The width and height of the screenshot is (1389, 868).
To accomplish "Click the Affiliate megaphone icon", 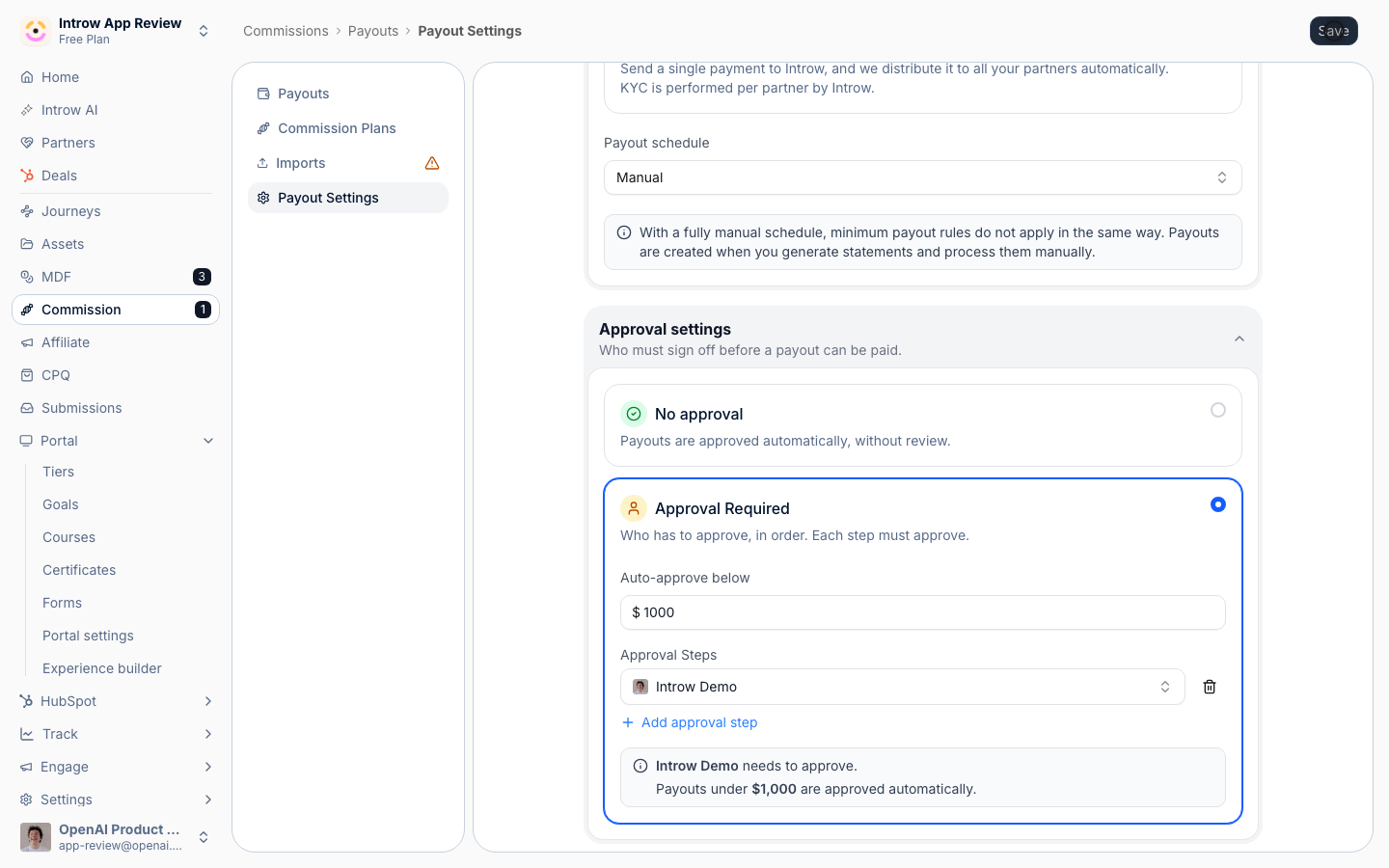I will [x=27, y=342].
